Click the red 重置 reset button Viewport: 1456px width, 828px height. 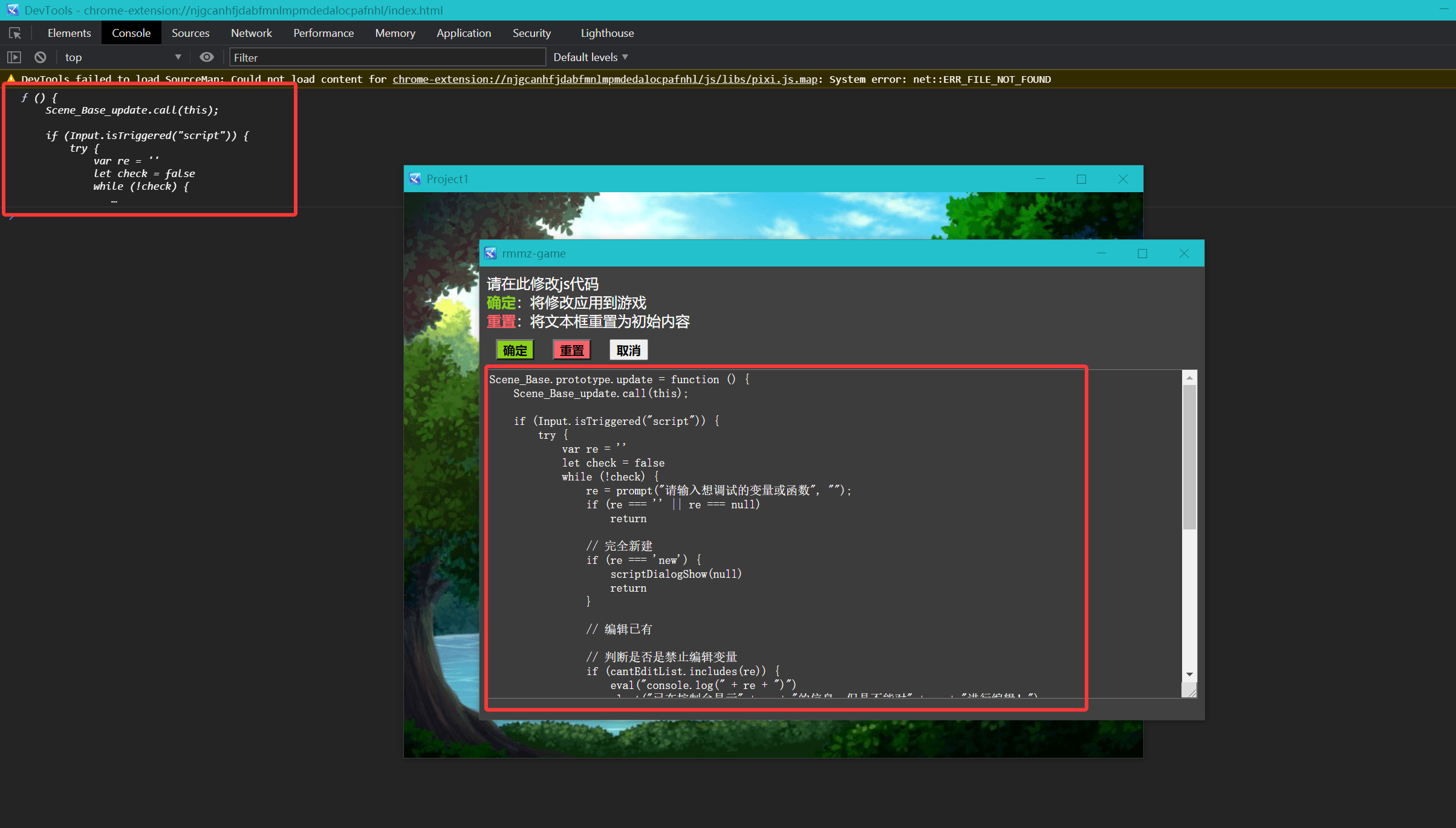pyautogui.click(x=572, y=351)
